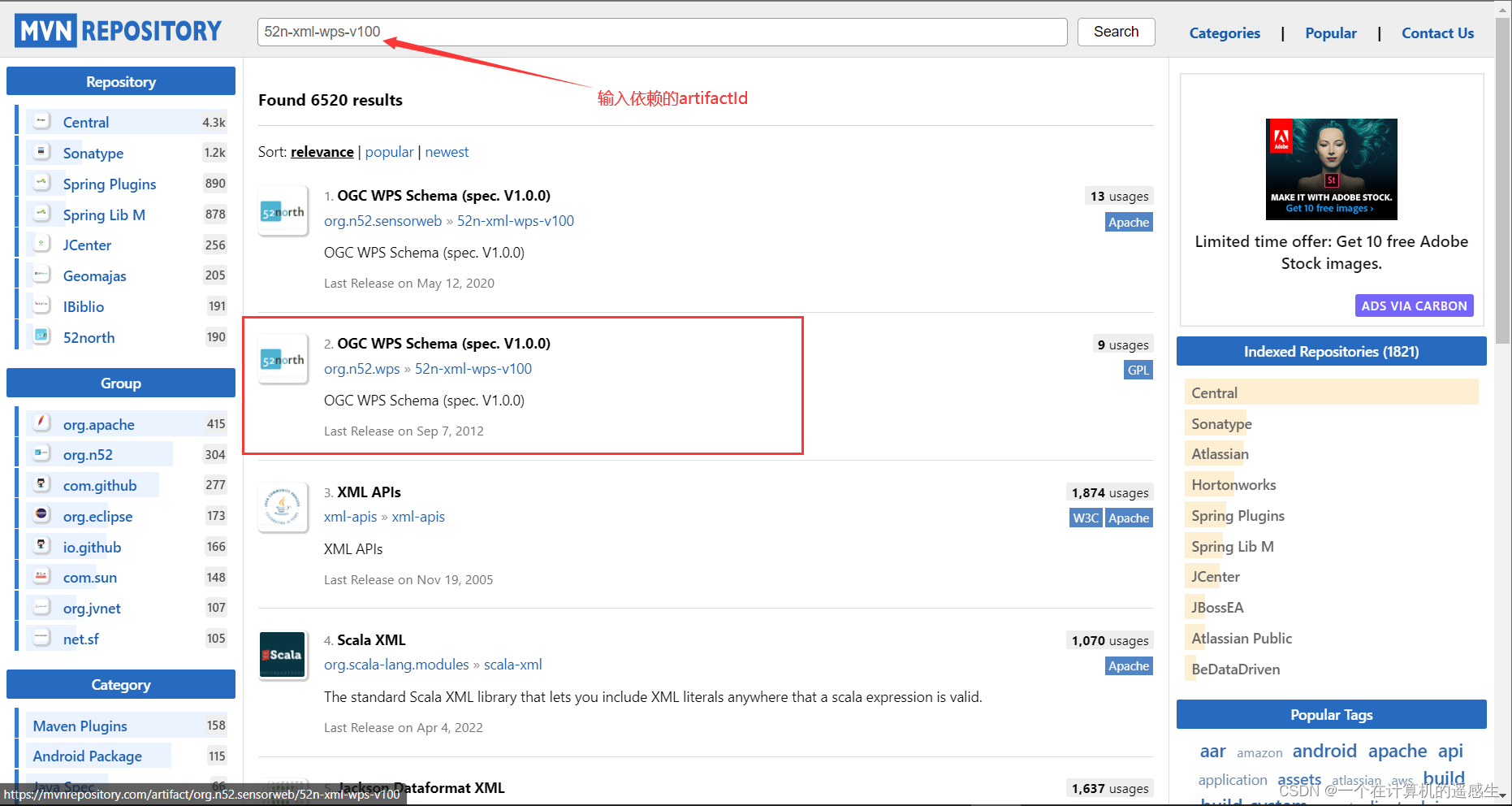The width and height of the screenshot is (1512, 806).
Task: Open the 13 usages badge
Action: 1119,196
